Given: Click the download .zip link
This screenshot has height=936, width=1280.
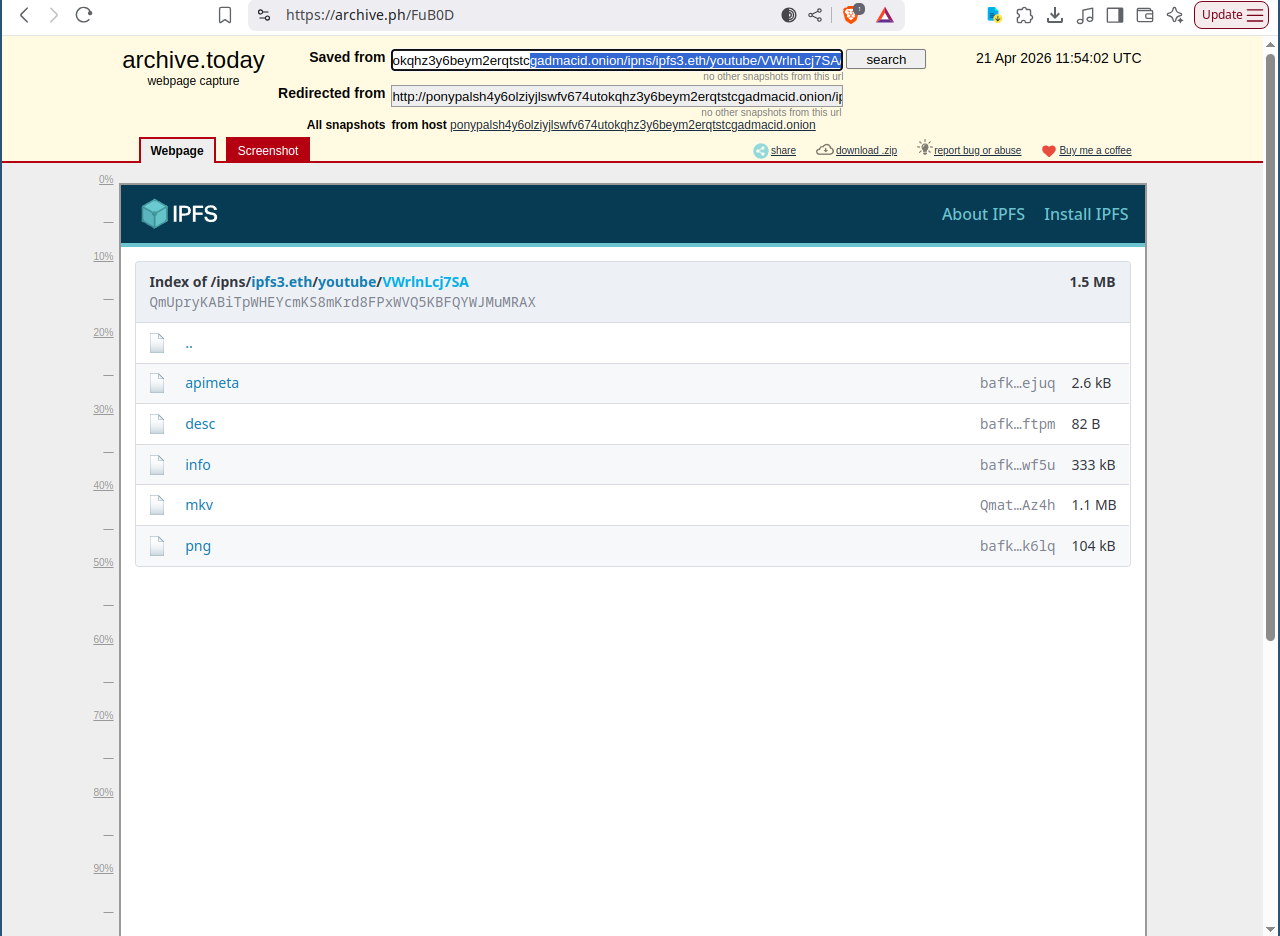Looking at the screenshot, I should pos(866,151).
